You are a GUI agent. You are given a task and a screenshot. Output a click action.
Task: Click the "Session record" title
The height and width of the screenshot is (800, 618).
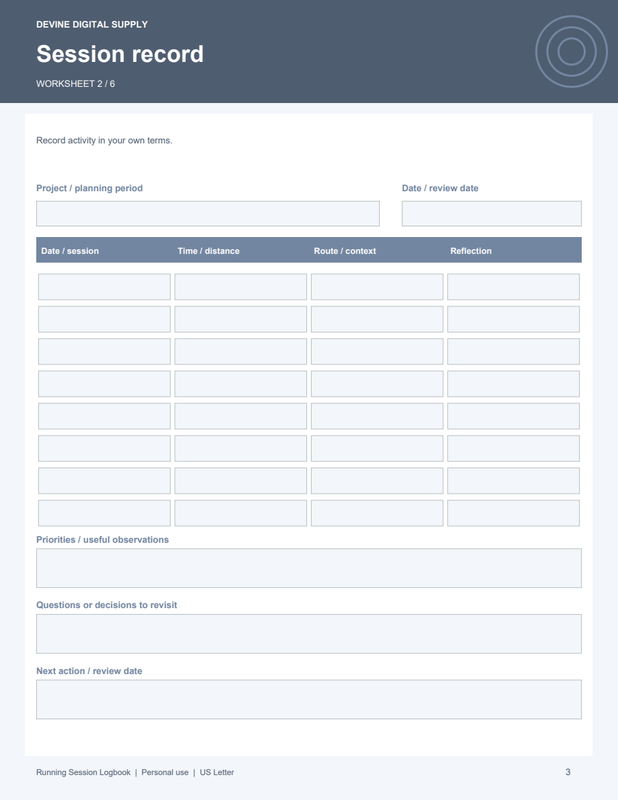(120, 54)
